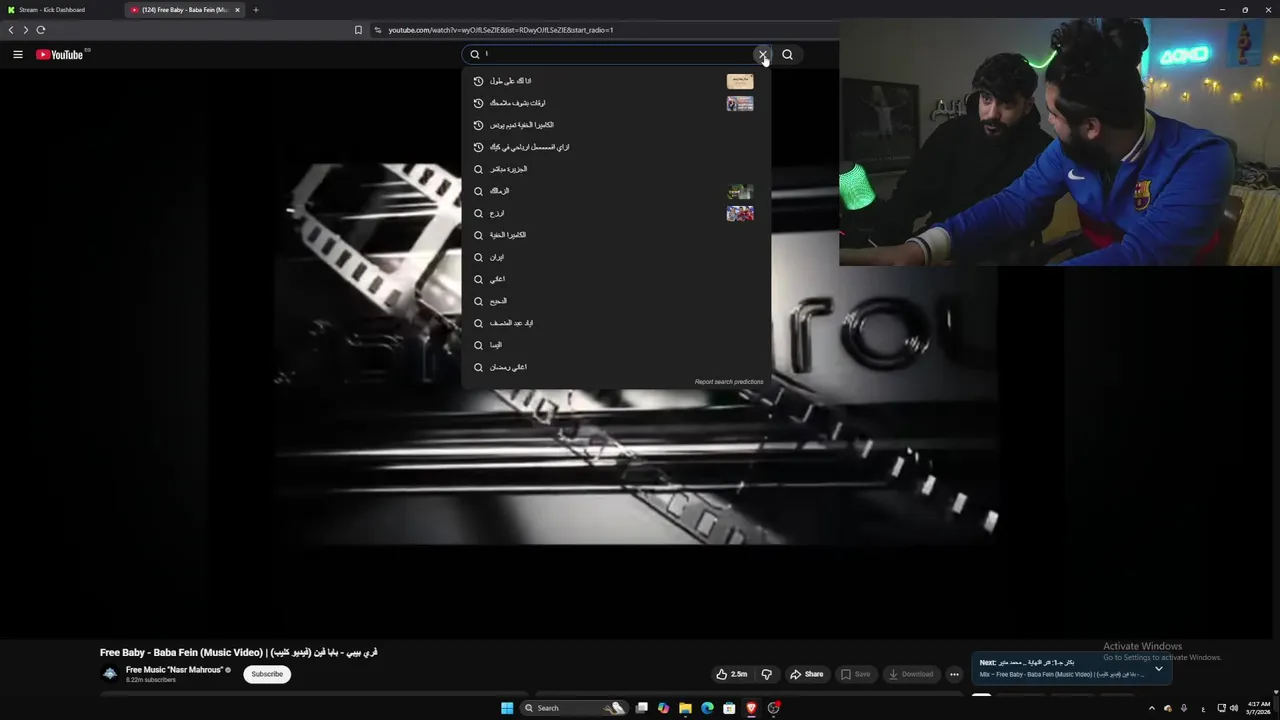This screenshot has height=720, width=1280.
Task: Open Microsoft Edge from taskbar
Action: pyautogui.click(x=707, y=708)
